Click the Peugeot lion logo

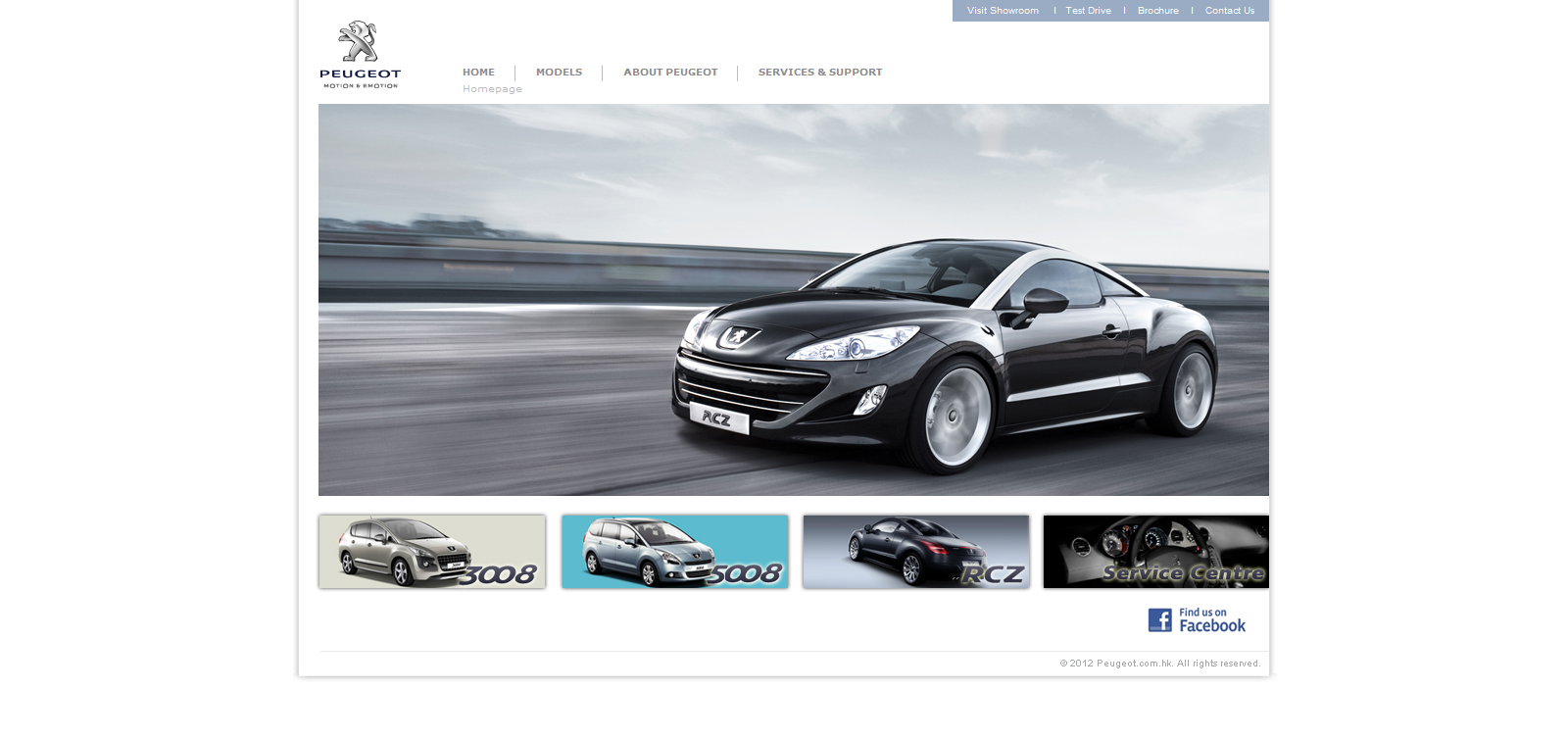[x=360, y=55]
